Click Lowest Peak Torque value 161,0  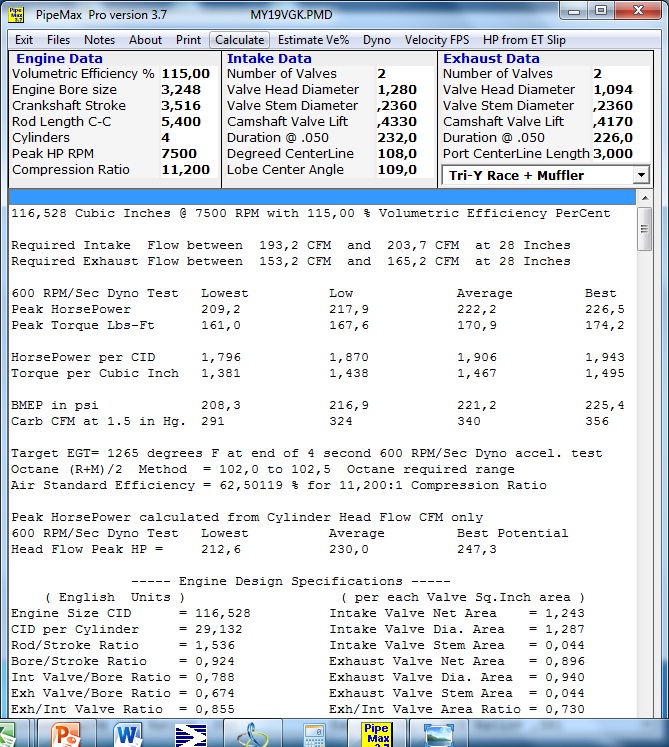(221, 325)
